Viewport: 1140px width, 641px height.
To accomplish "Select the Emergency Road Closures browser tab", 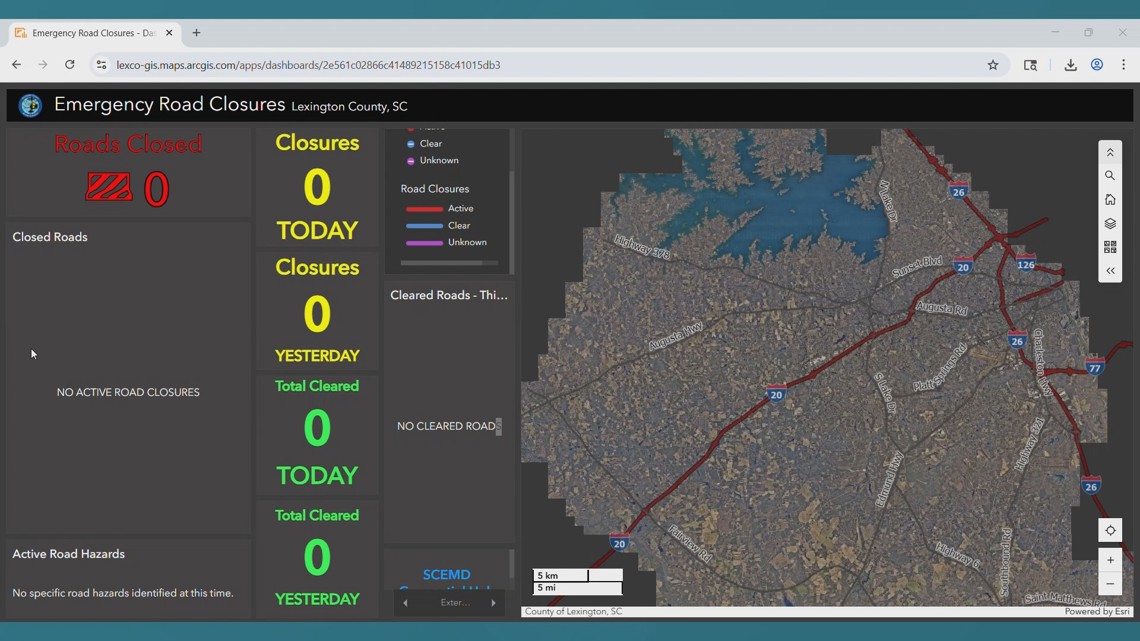I will point(92,33).
